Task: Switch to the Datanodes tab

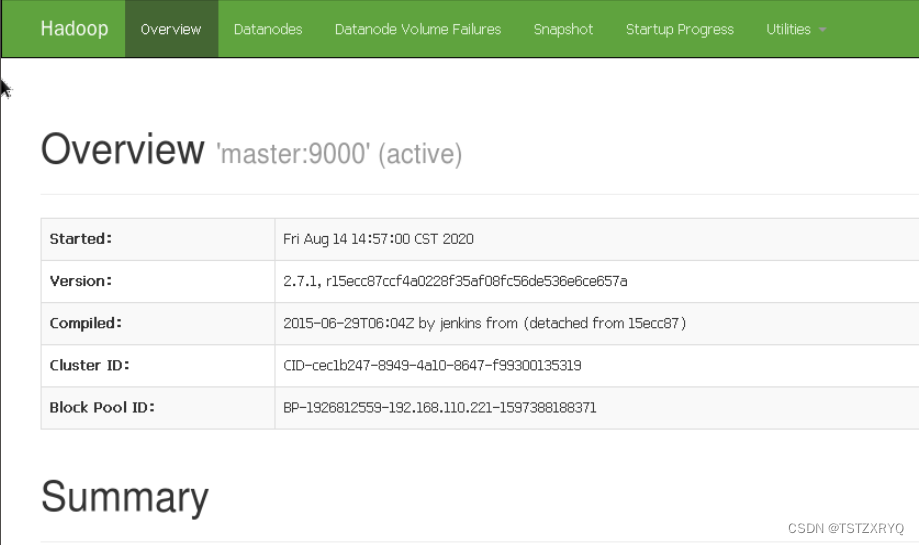Action: (x=268, y=29)
